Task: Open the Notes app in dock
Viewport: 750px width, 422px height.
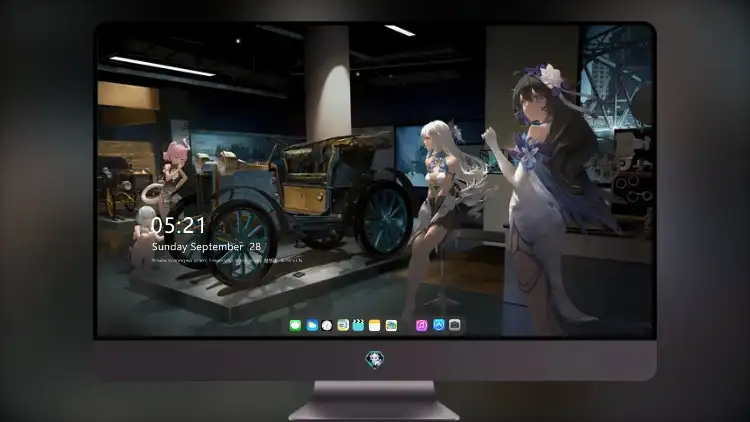Action: [x=375, y=325]
